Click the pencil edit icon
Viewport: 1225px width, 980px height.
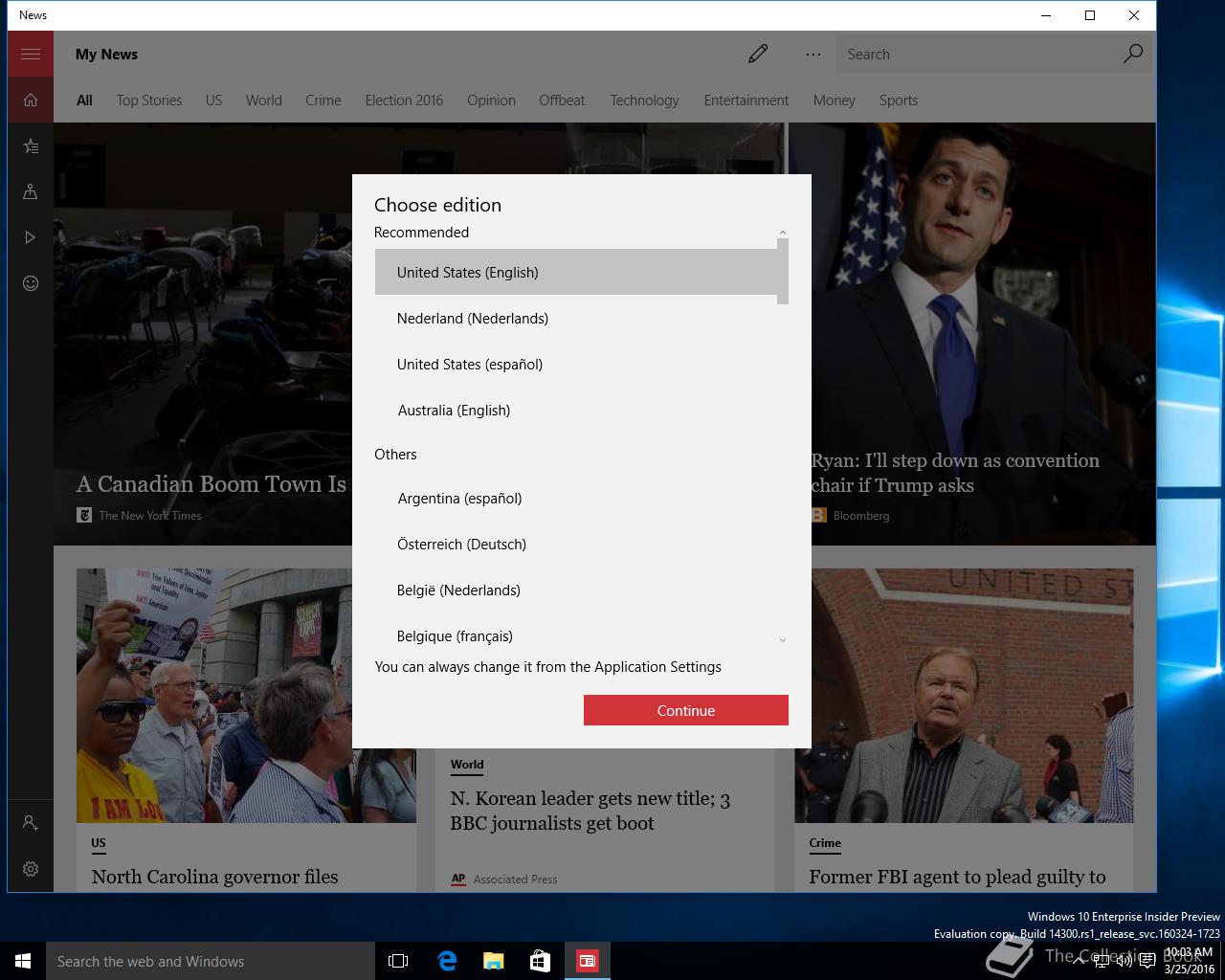click(758, 54)
